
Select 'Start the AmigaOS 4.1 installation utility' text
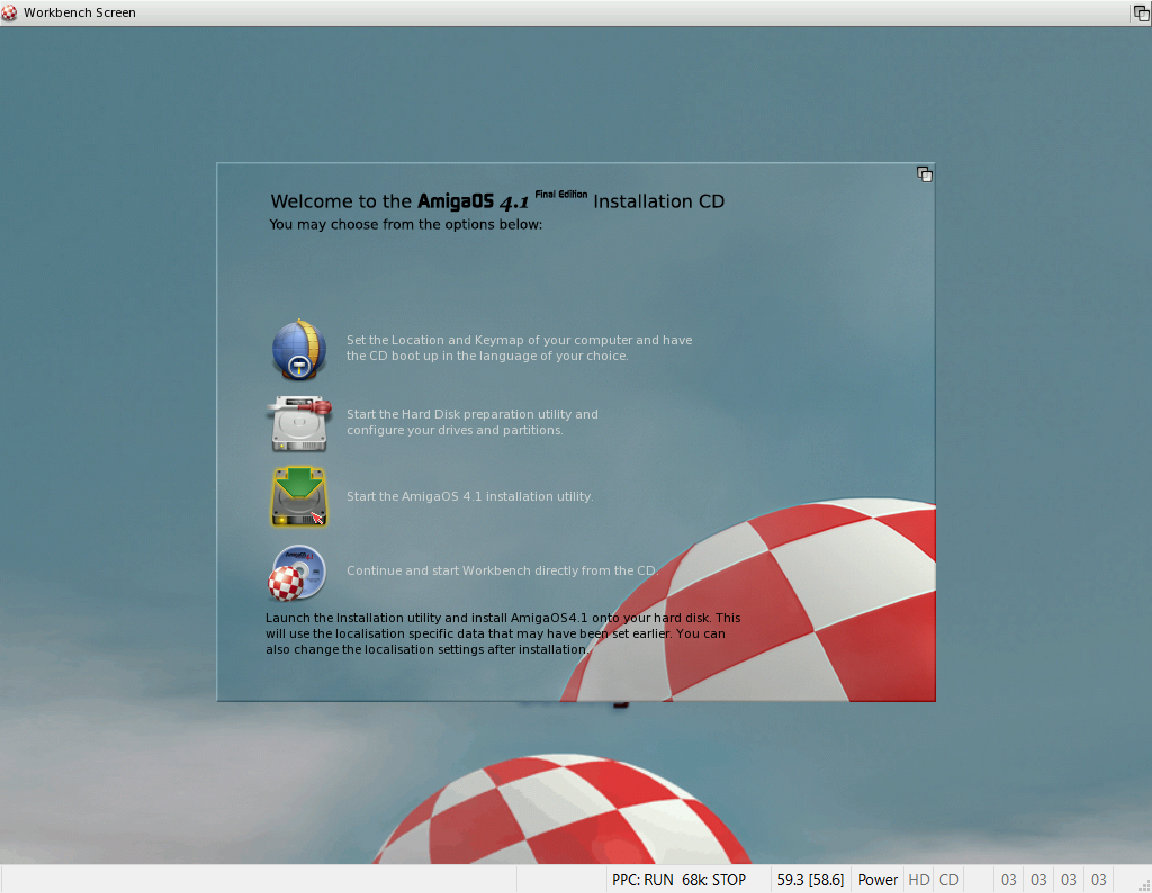(469, 497)
